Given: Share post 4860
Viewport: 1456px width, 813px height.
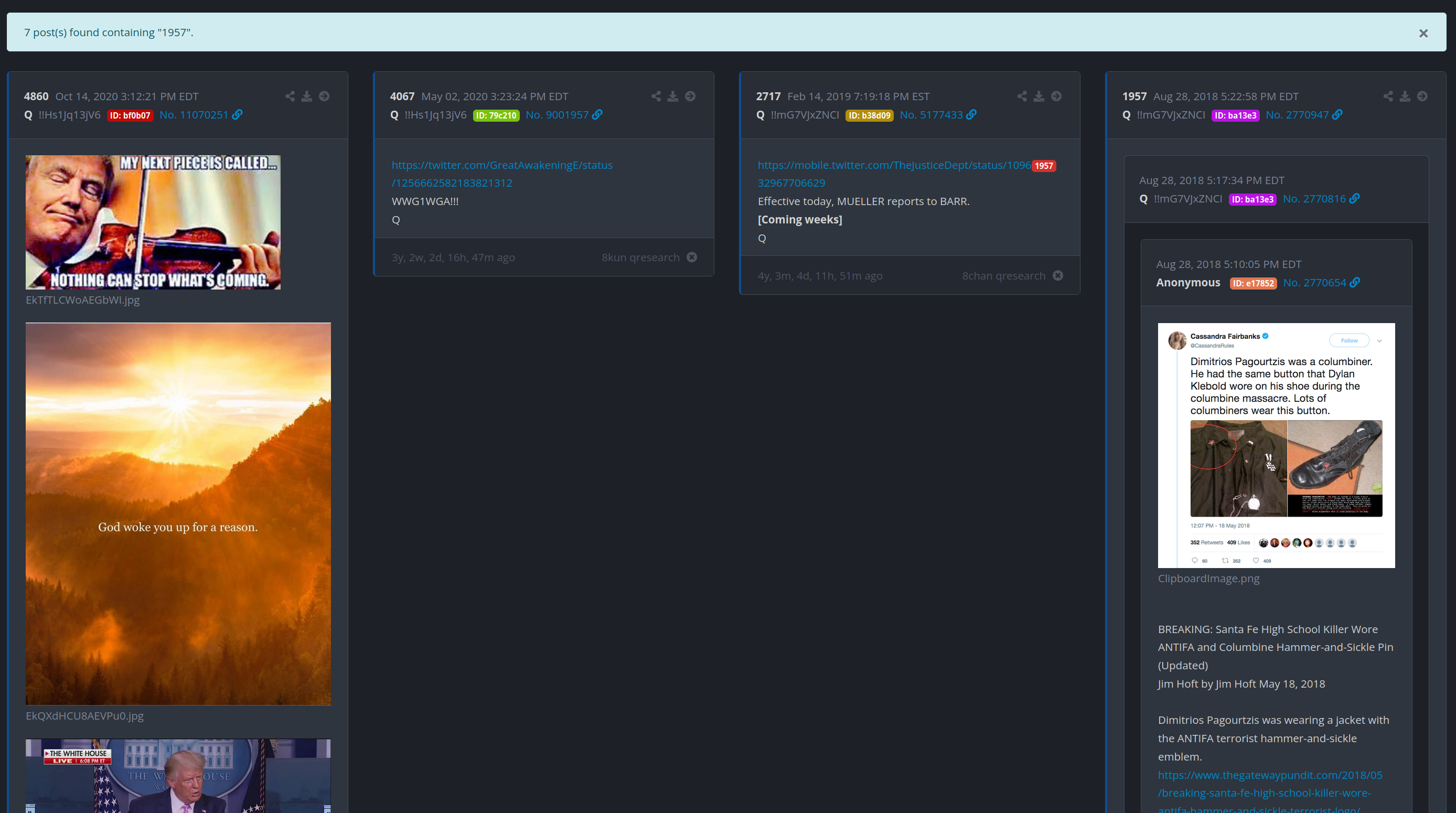Looking at the screenshot, I should pos(290,96).
